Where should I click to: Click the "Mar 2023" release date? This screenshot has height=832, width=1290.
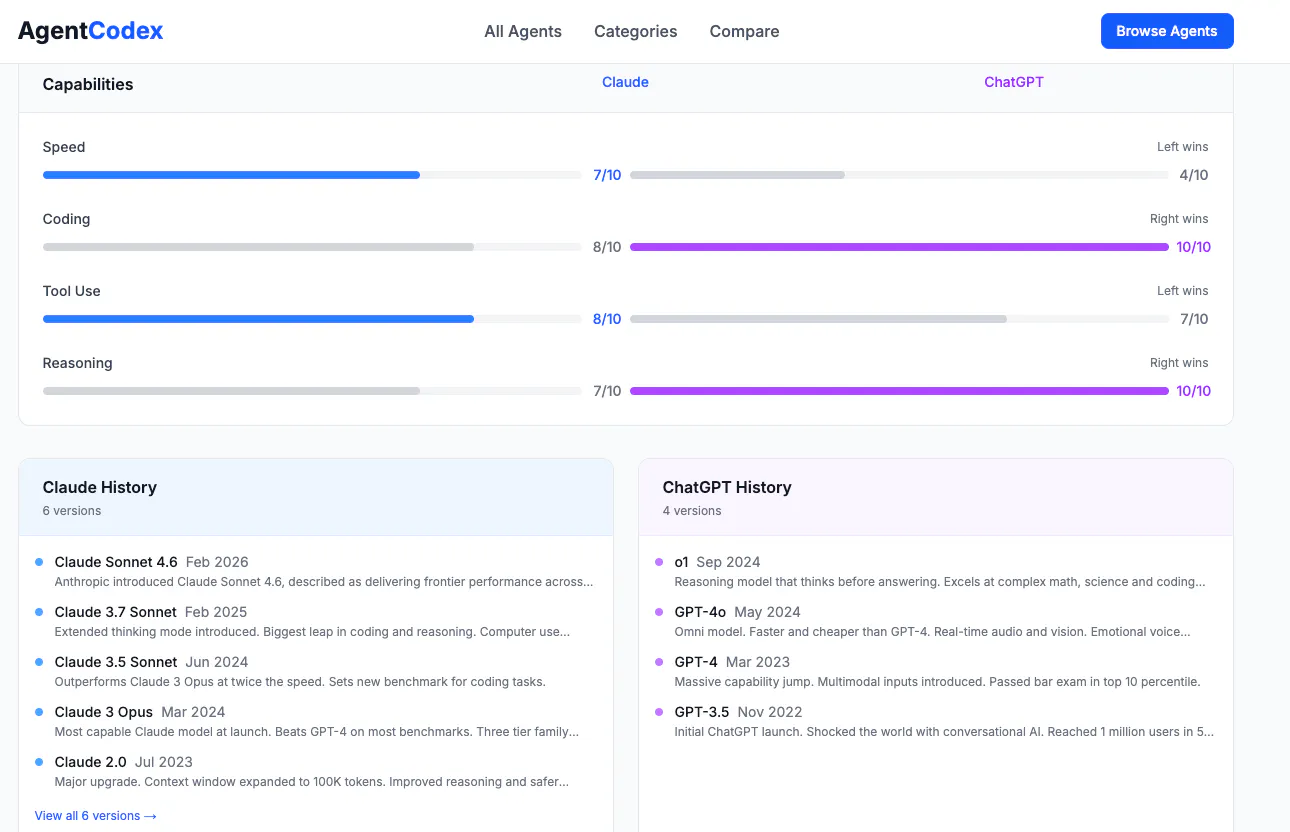click(758, 662)
